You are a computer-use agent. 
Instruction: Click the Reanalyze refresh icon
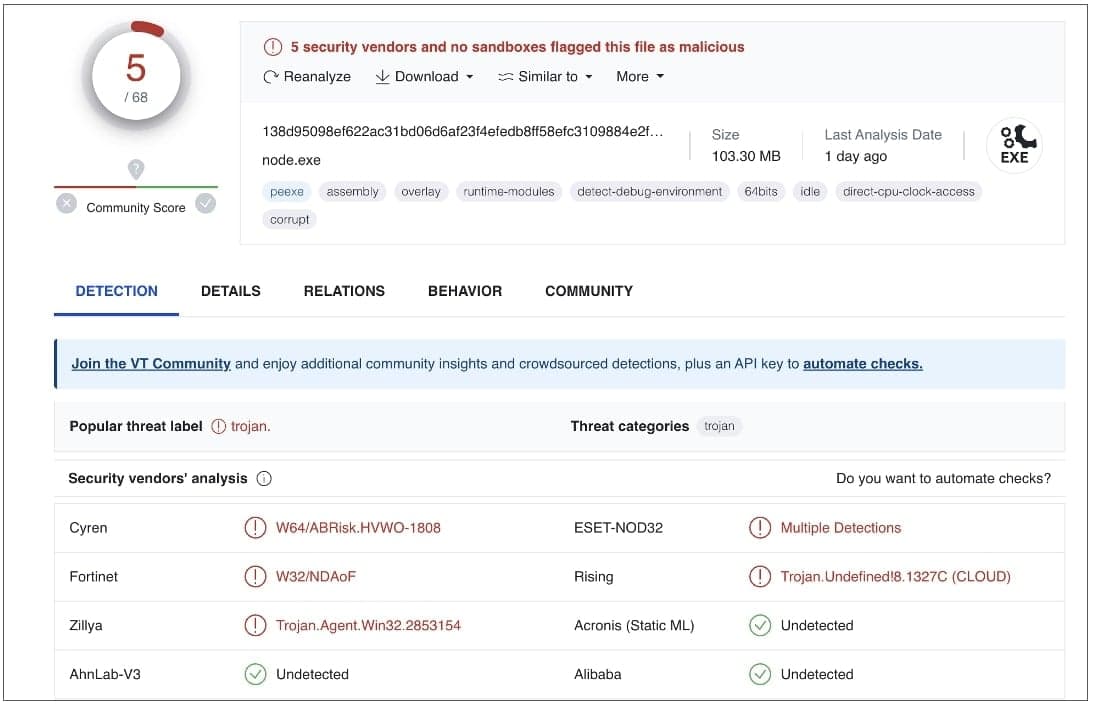(x=271, y=77)
